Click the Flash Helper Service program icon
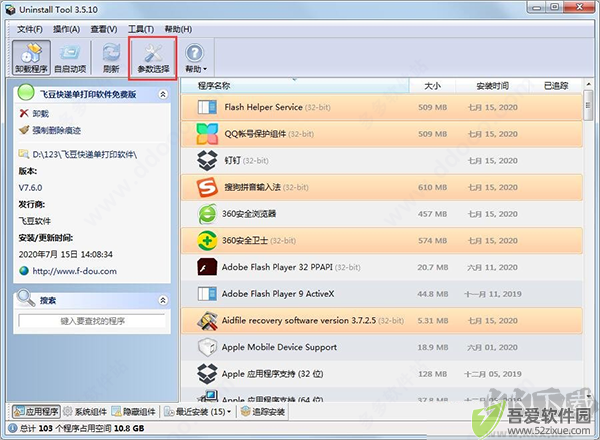 click(x=207, y=108)
